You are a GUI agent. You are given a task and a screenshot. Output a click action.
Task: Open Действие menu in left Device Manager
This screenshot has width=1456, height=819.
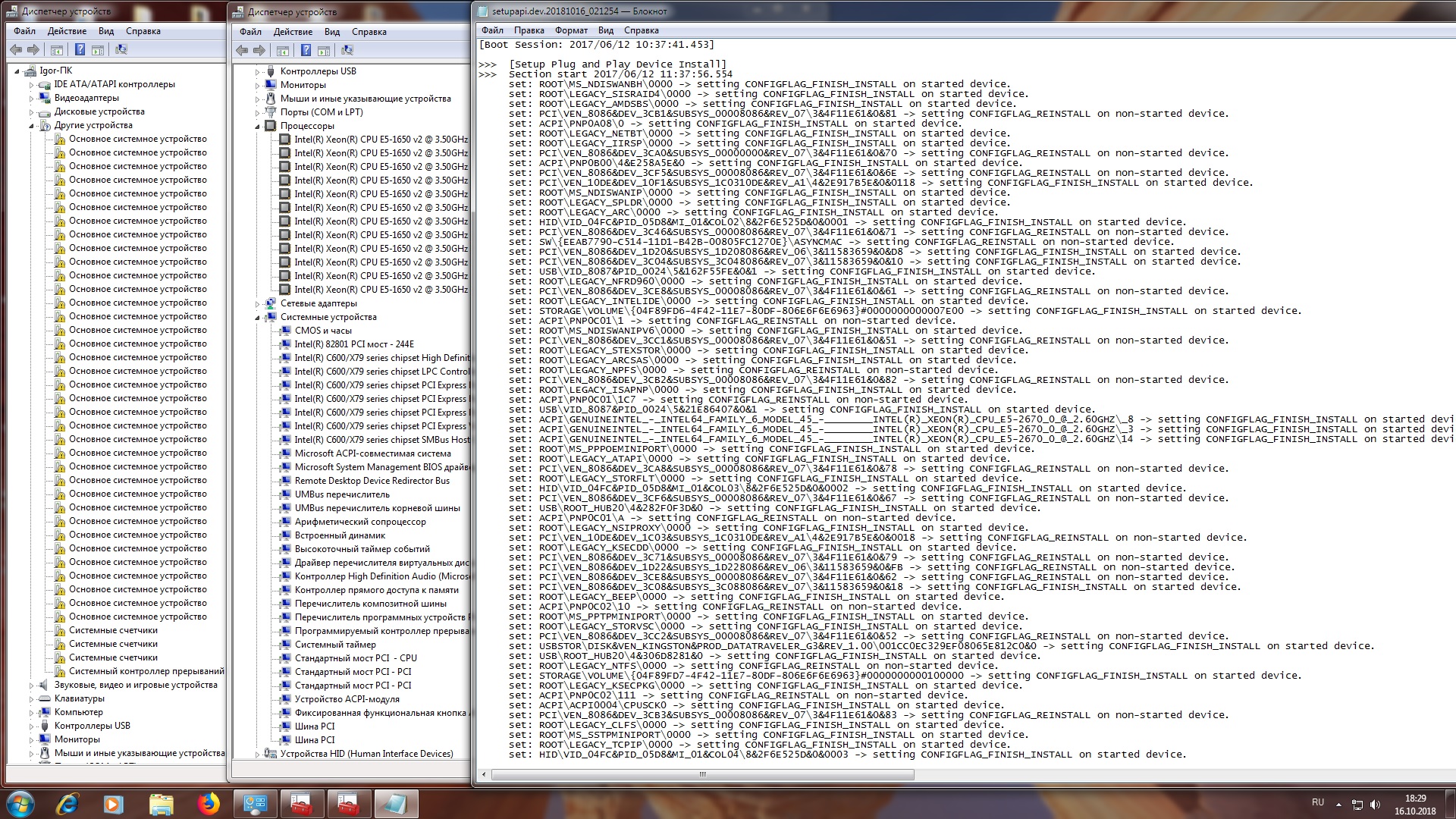click(x=67, y=31)
